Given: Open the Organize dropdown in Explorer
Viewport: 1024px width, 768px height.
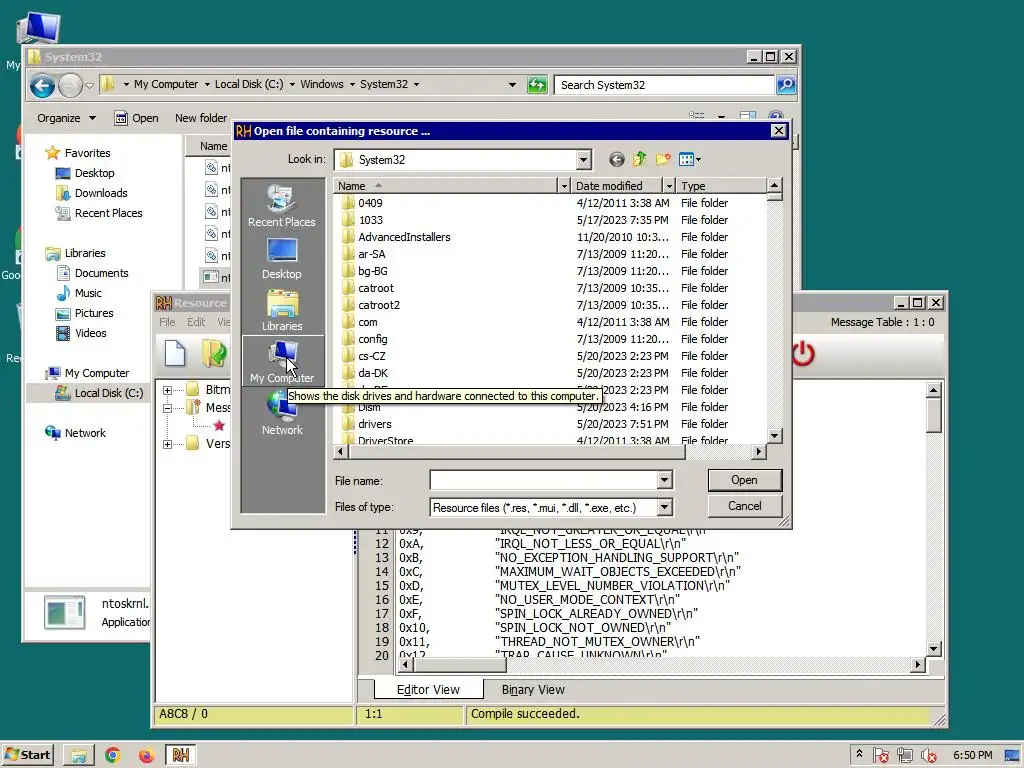Looking at the screenshot, I should [66, 118].
